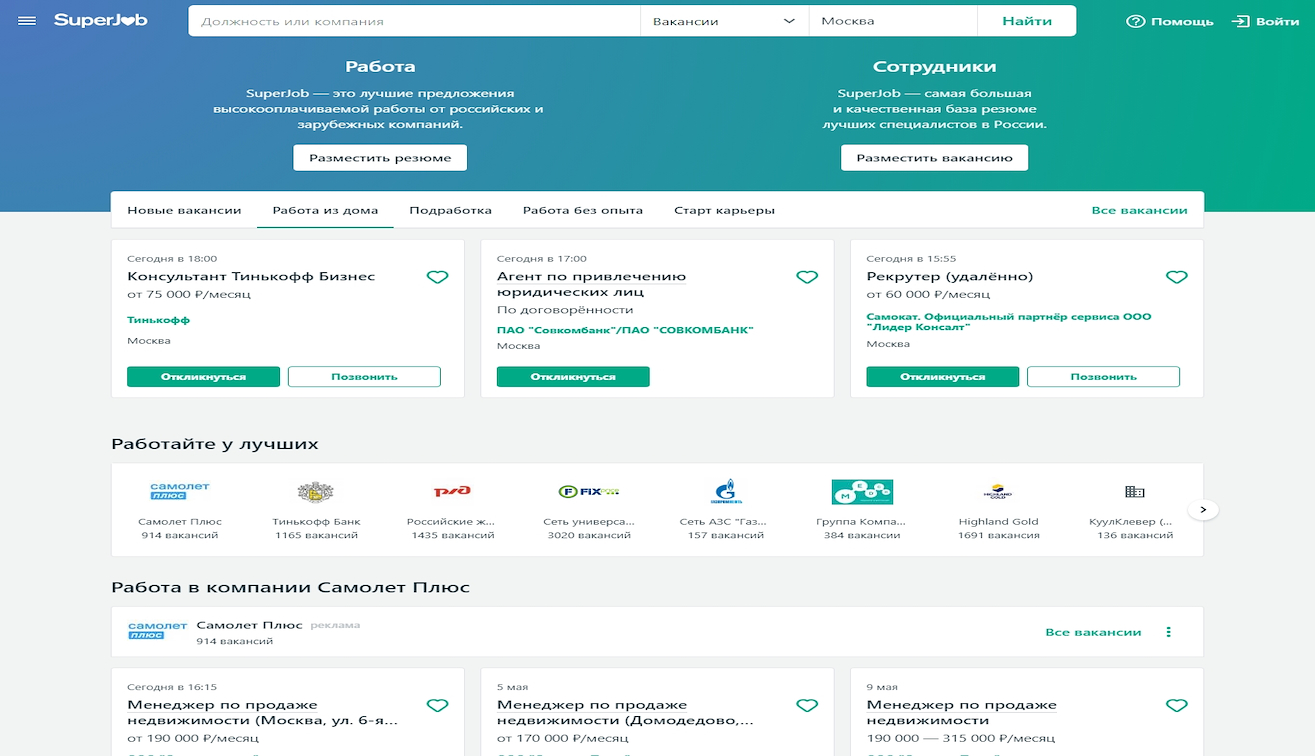Open Самолет Плюс company name link
Viewport: 1315px width, 756px height.
(x=249, y=625)
